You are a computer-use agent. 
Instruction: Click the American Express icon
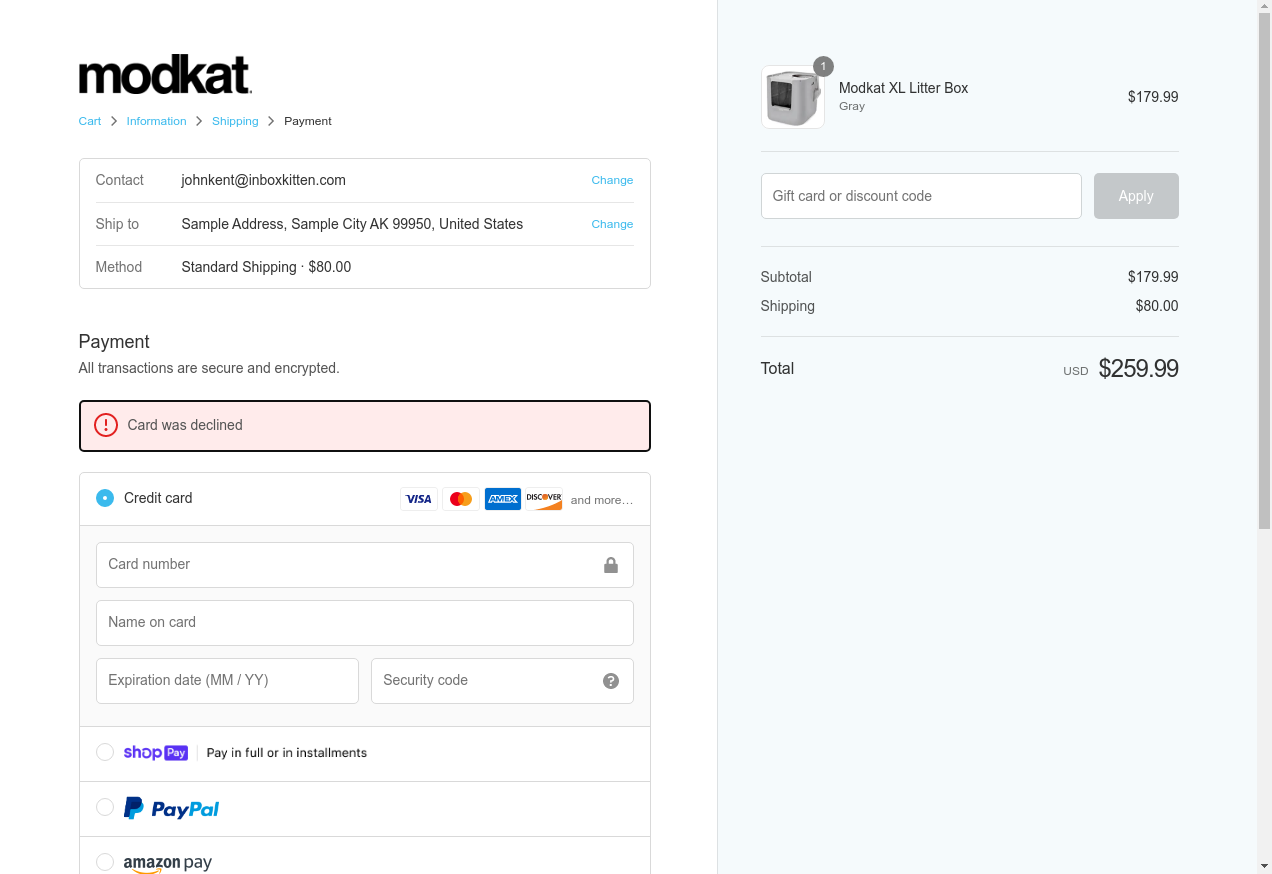click(503, 499)
